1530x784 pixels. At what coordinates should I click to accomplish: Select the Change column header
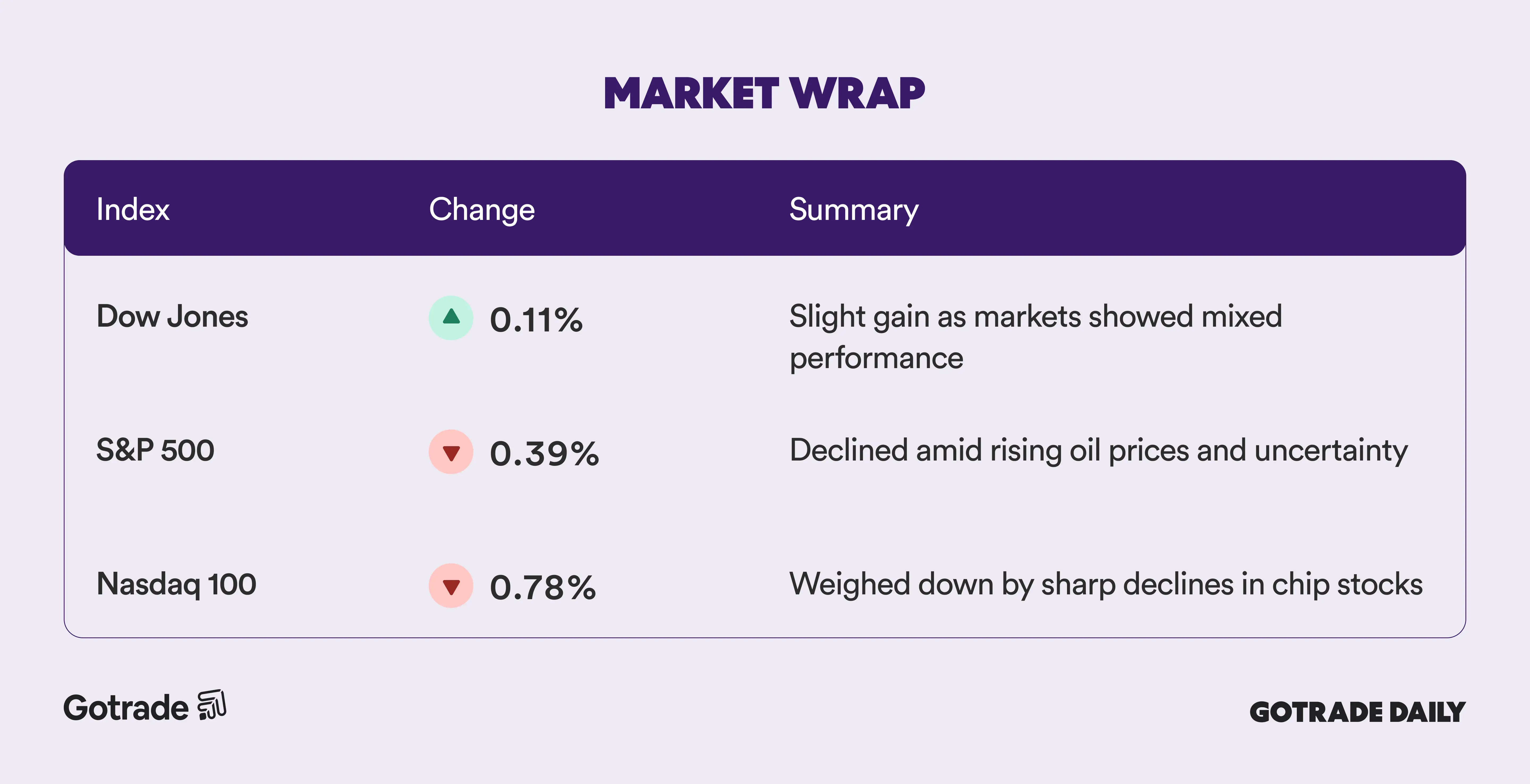pos(482,209)
